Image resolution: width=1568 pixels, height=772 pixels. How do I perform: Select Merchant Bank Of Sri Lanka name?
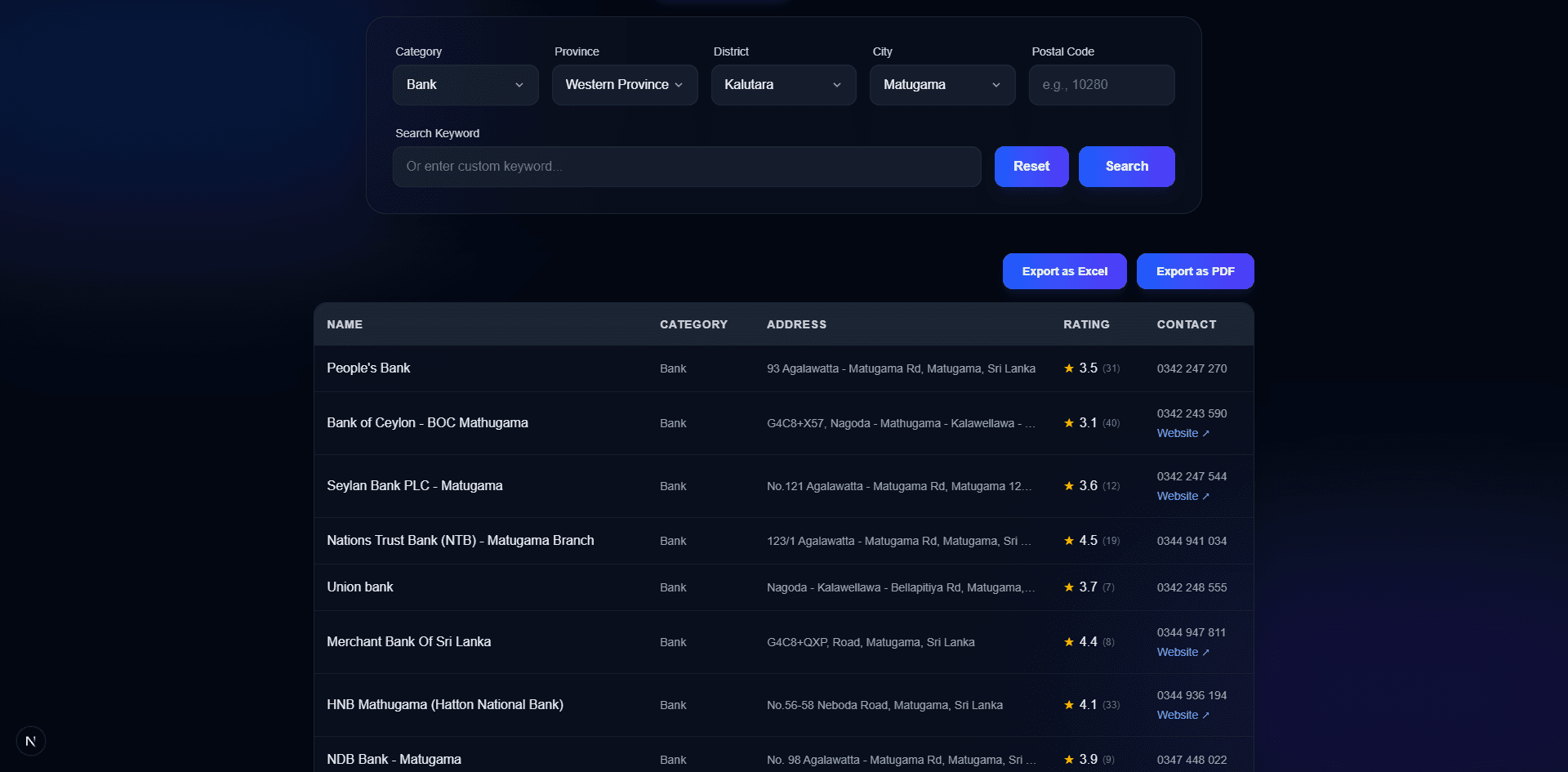pos(409,642)
